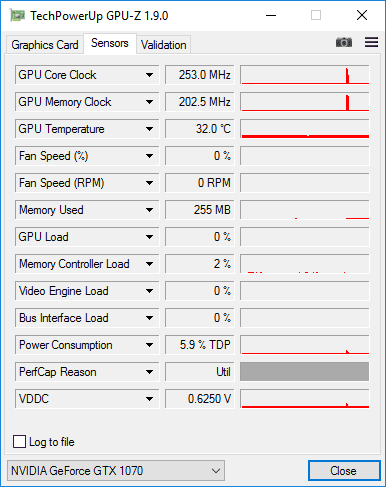Expand the Memory Used dropdown arrow

pyautogui.click(x=149, y=210)
